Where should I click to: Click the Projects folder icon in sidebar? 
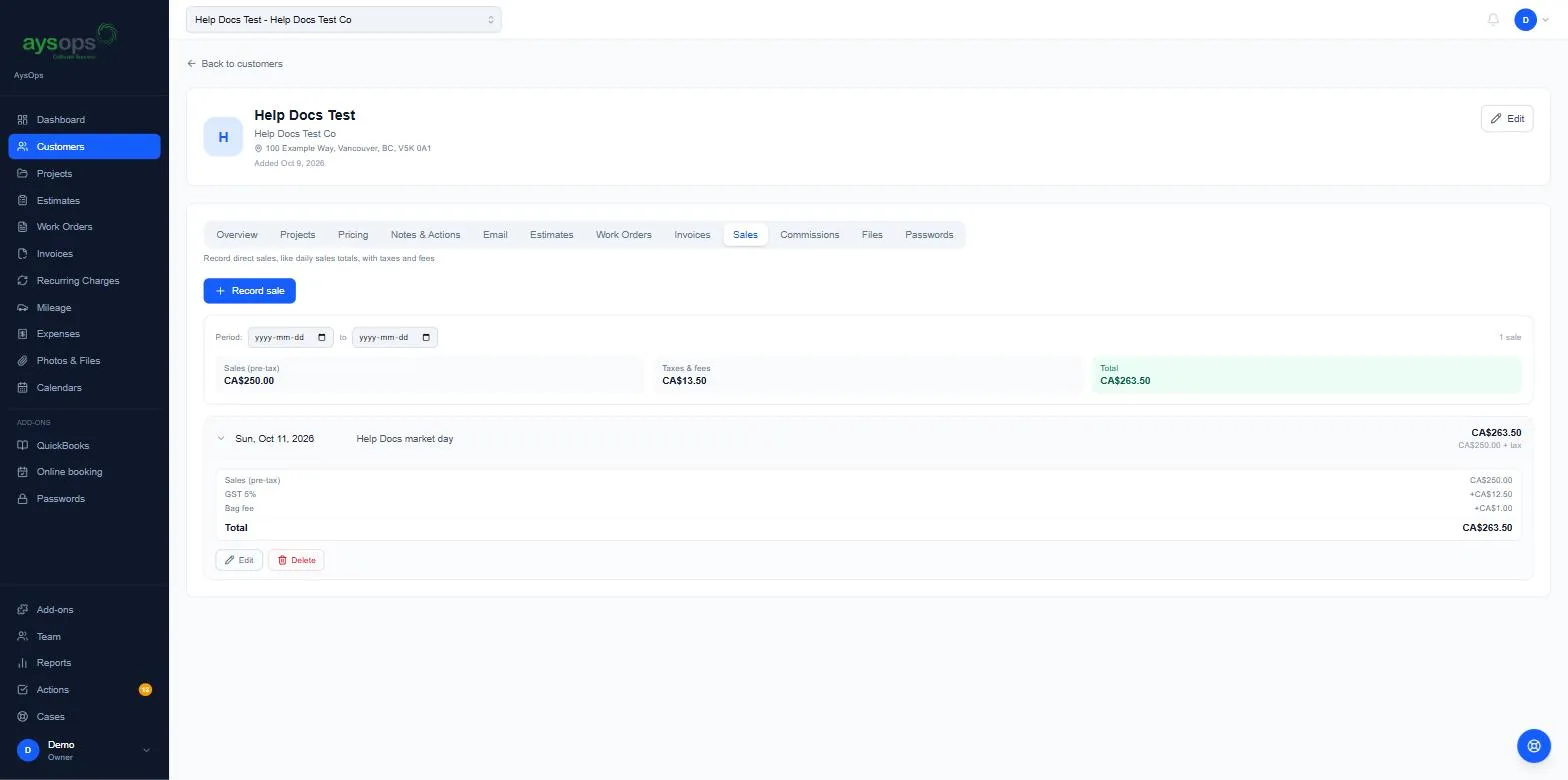pyautogui.click(x=23, y=174)
